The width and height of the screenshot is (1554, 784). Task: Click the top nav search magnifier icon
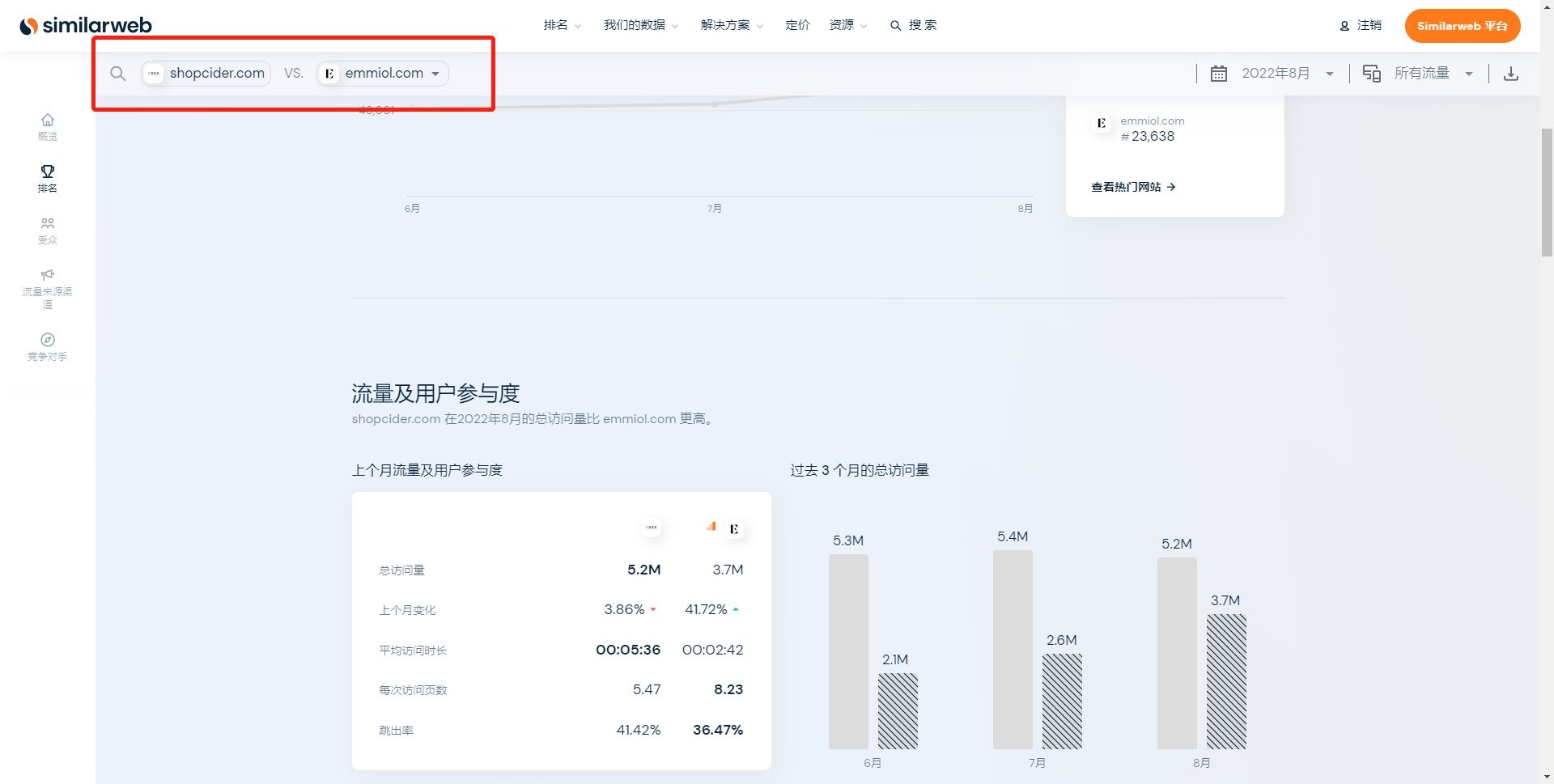(x=895, y=26)
